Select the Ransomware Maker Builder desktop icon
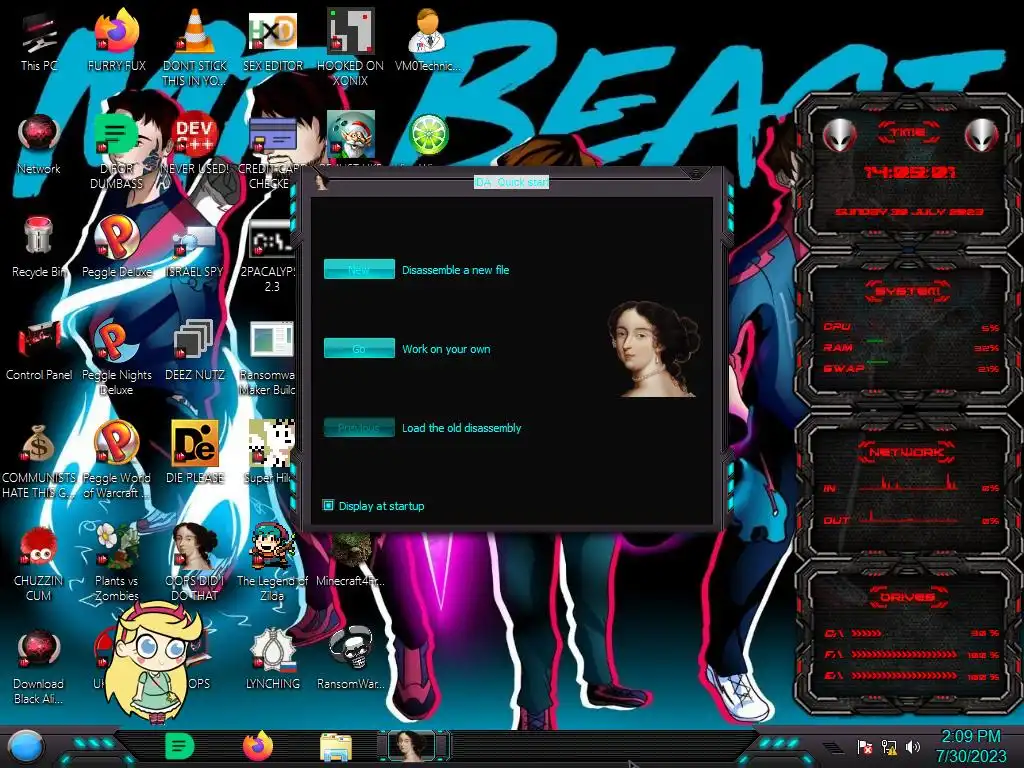 (269, 358)
